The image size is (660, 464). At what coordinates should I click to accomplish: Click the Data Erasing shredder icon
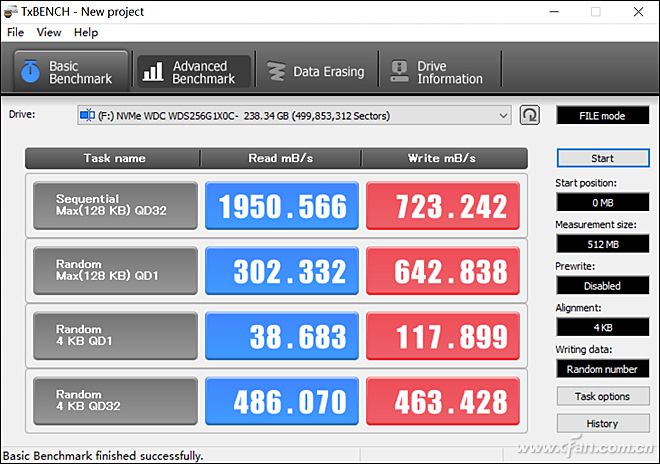[x=276, y=71]
